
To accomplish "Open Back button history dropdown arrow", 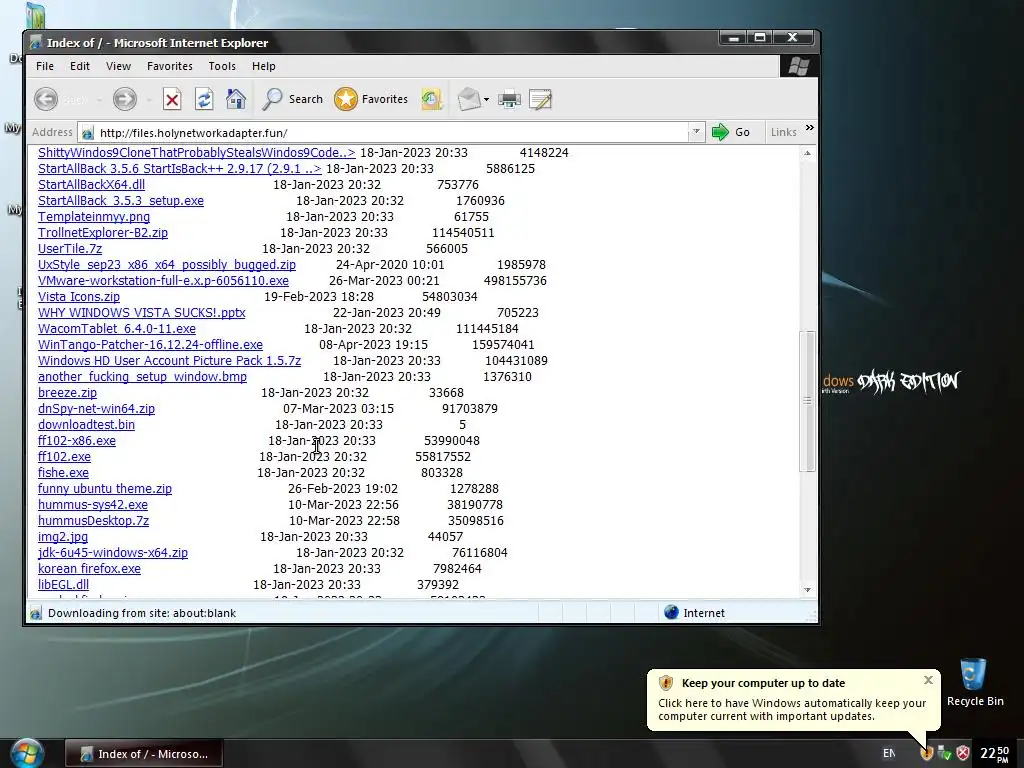I will point(99,100).
